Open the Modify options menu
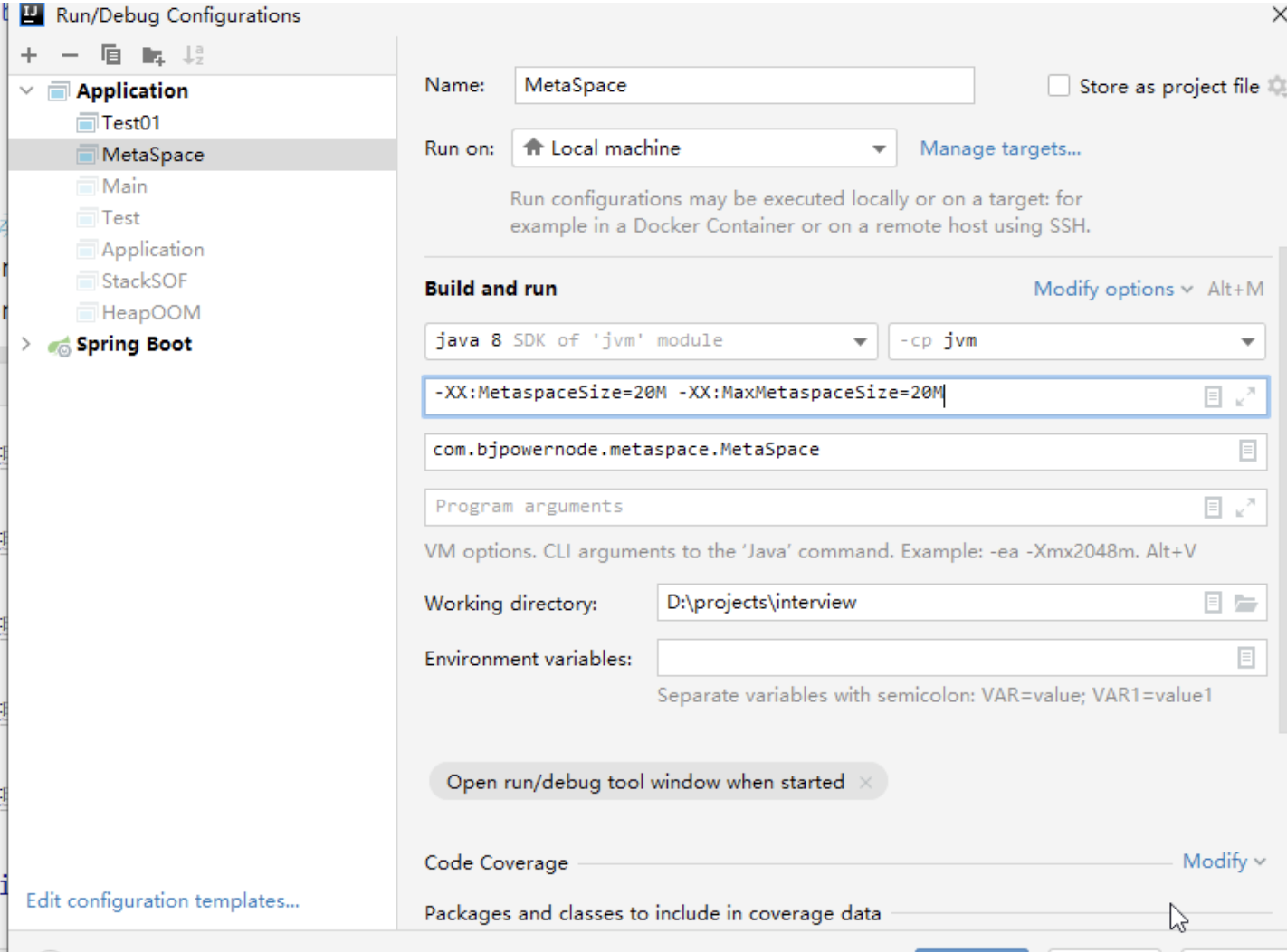The height and width of the screenshot is (952, 1287). [x=1112, y=289]
